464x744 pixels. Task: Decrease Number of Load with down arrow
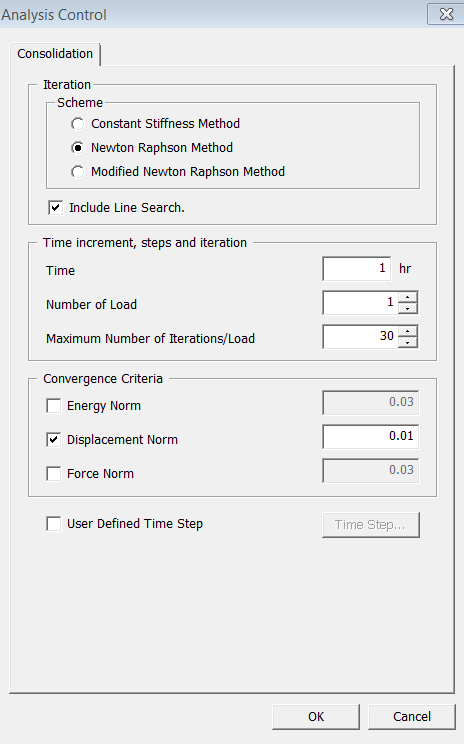[408, 308]
